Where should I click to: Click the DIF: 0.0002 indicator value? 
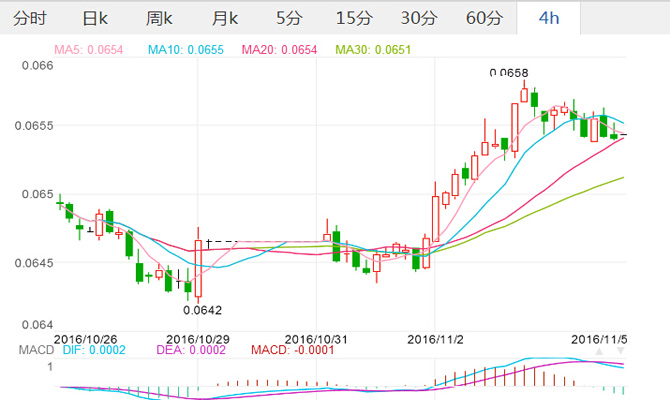94,350
